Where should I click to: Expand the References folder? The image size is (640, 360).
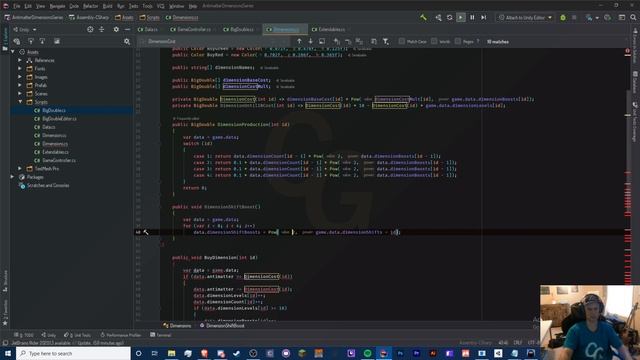click(20, 60)
